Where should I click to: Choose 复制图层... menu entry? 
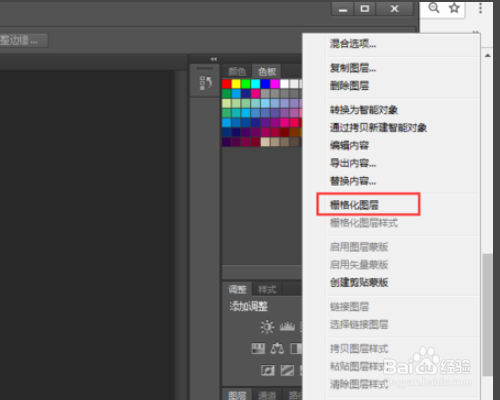[x=353, y=68]
